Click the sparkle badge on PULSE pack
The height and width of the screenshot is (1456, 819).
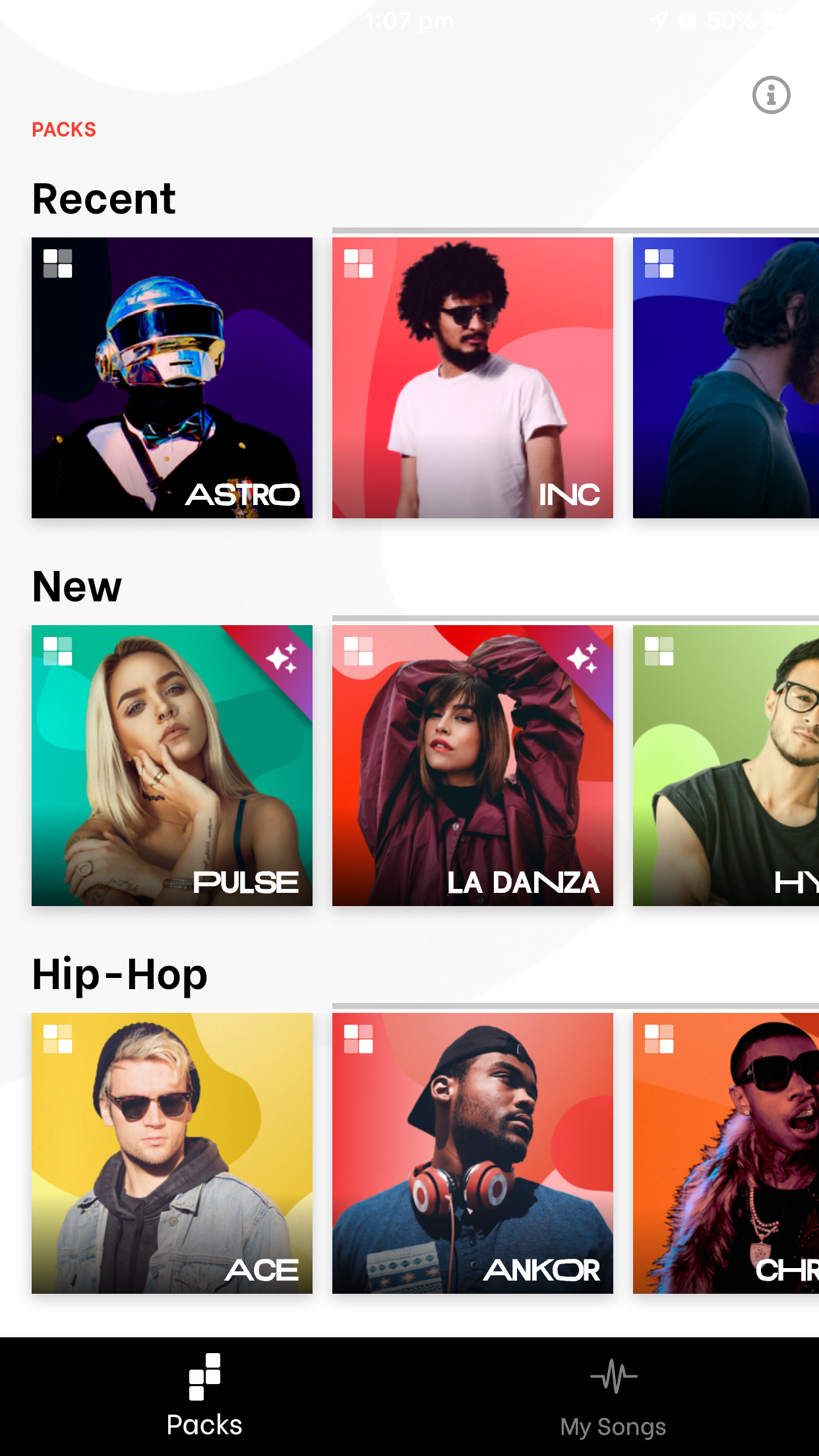pos(282,658)
